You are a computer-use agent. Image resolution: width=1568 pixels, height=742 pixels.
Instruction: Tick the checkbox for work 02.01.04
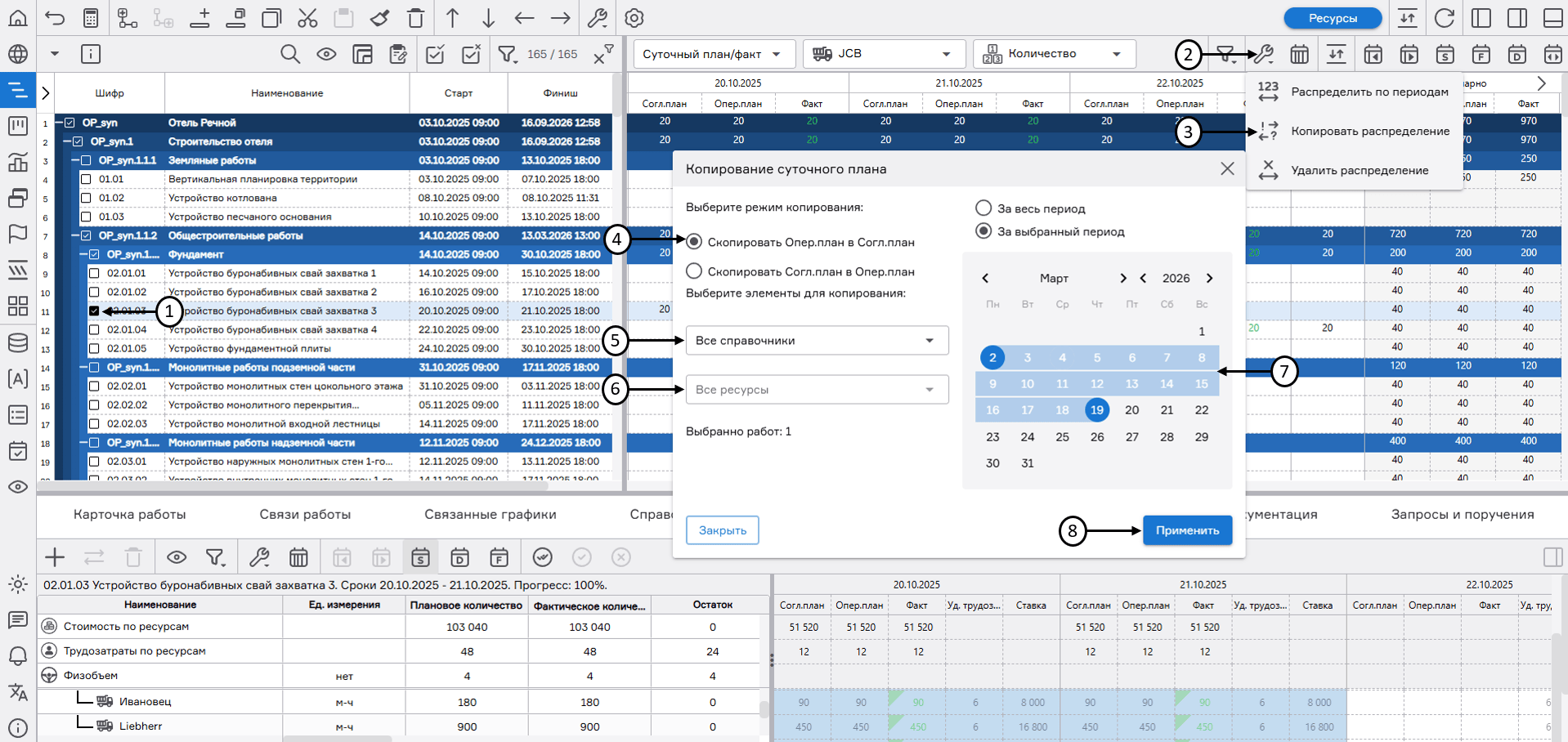[x=94, y=329]
